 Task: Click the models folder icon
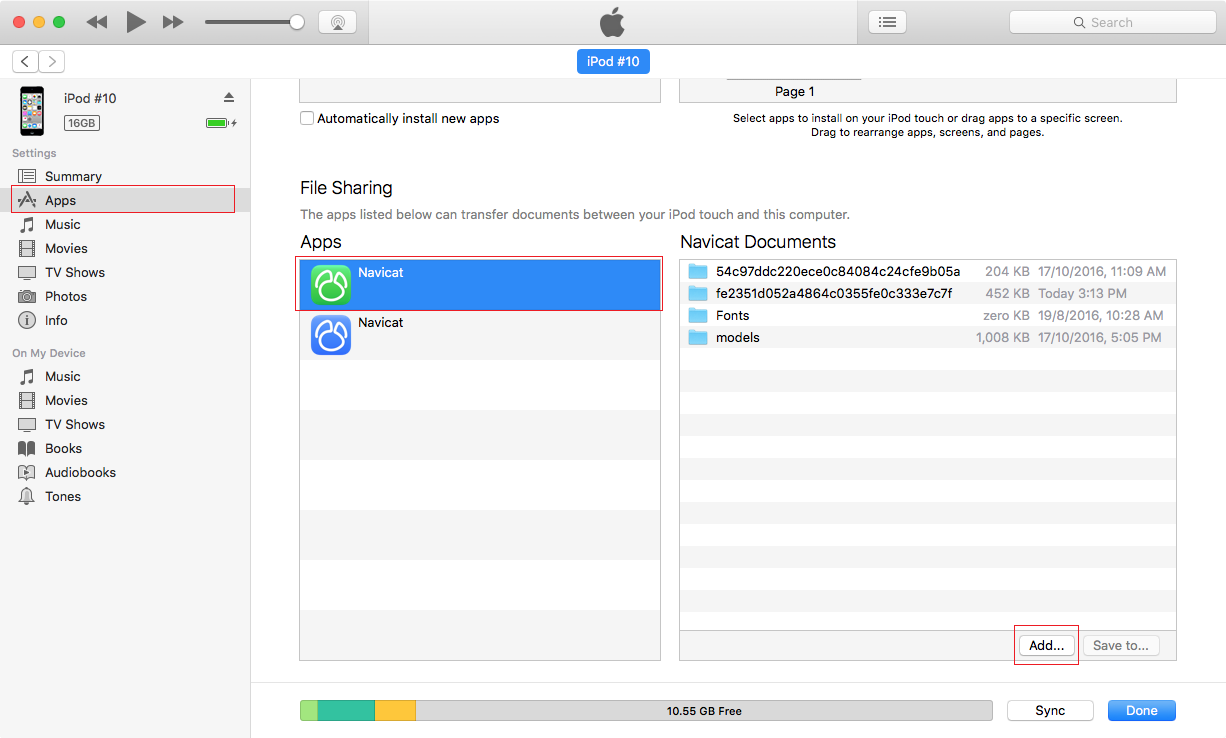click(x=698, y=337)
